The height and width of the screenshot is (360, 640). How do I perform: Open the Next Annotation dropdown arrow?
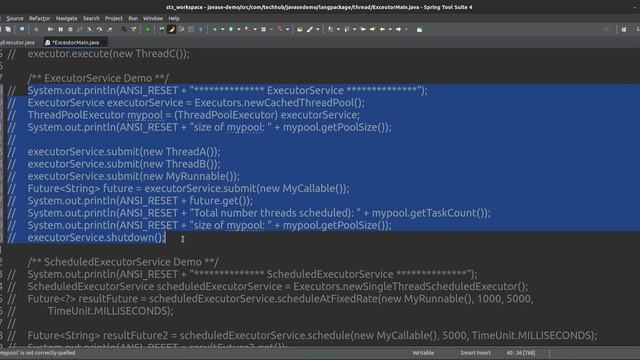338,29
